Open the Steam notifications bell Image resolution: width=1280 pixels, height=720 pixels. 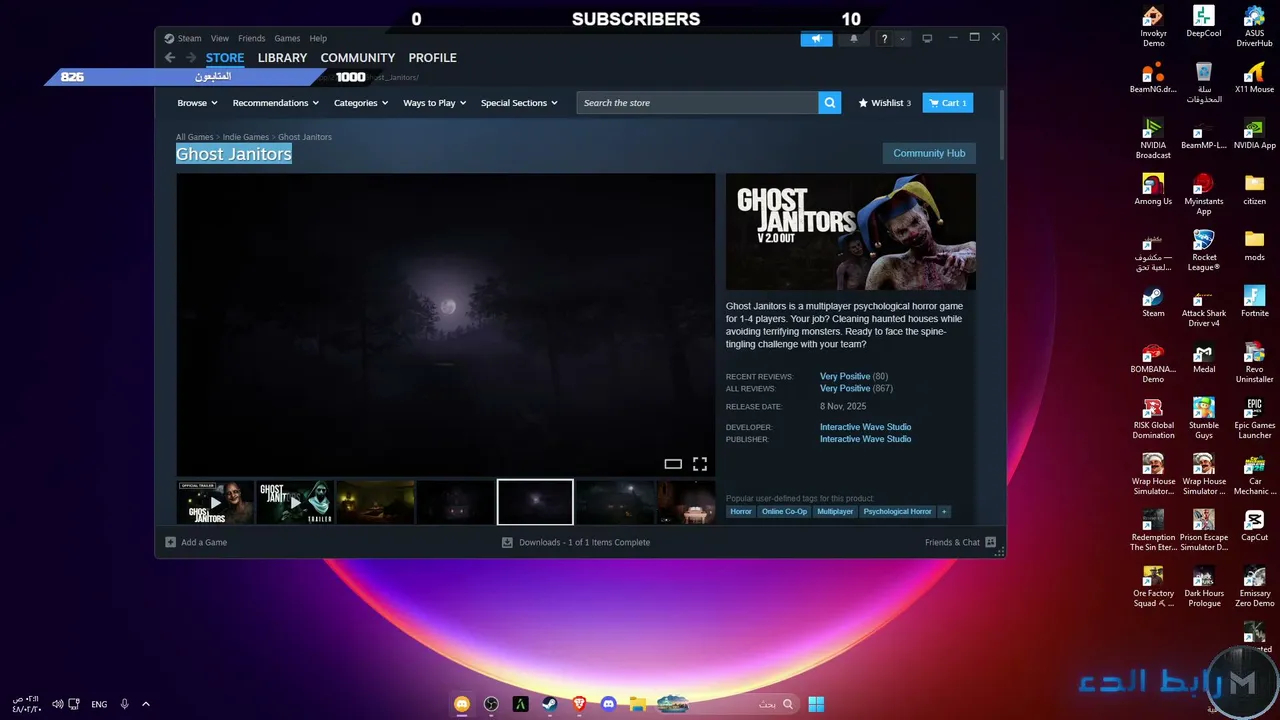(853, 39)
